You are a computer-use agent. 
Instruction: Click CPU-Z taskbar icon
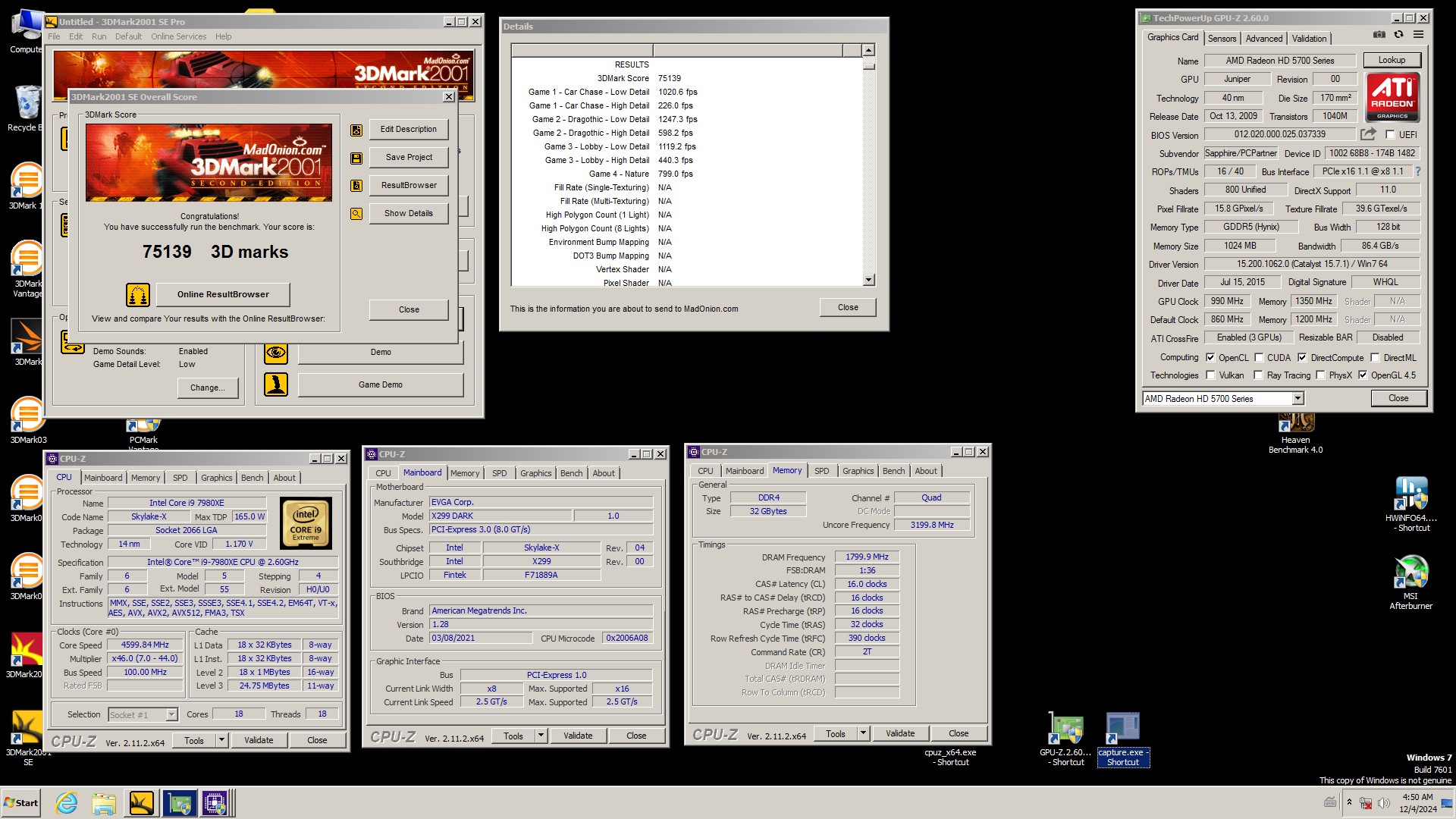click(x=215, y=802)
